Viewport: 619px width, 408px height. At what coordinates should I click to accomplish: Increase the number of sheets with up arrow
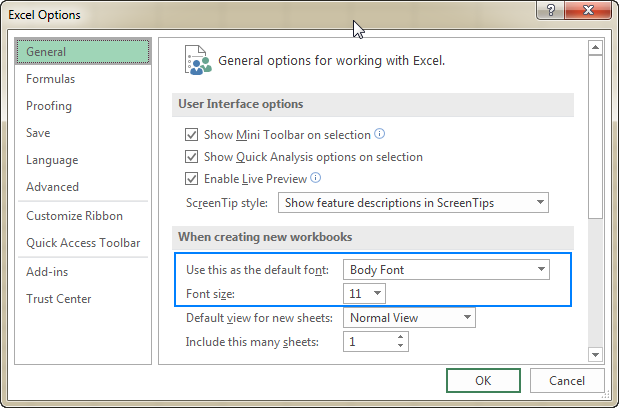click(400, 337)
